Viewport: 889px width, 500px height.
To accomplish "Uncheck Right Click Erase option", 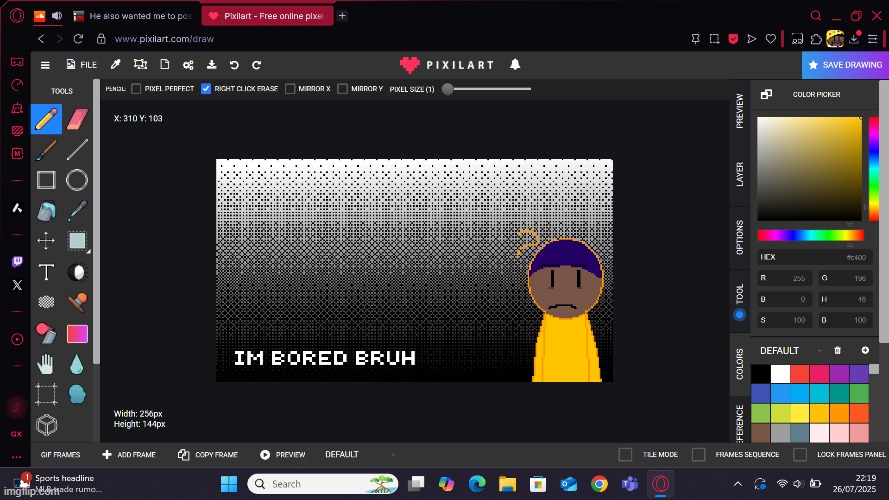I will (x=206, y=89).
